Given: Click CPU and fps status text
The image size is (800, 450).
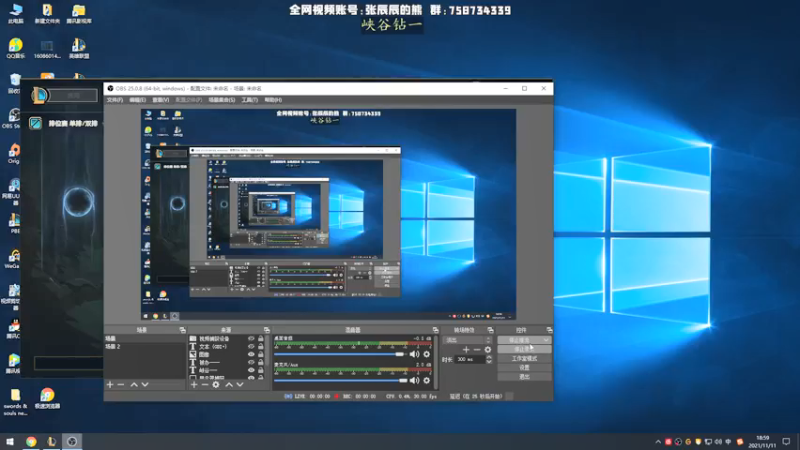Looking at the screenshot, I should (x=412, y=396).
